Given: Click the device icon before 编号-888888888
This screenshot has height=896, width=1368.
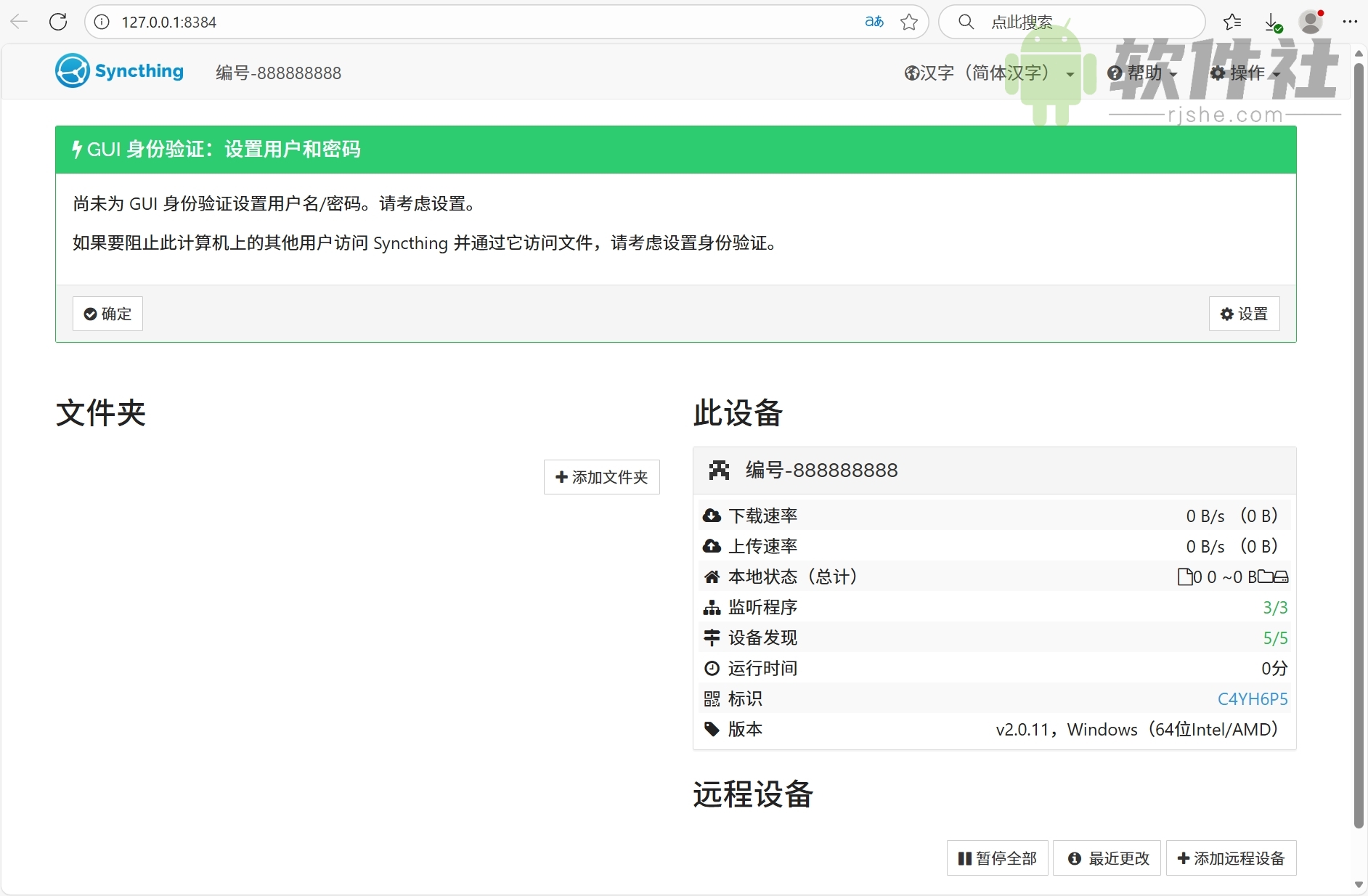Looking at the screenshot, I should coord(720,470).
